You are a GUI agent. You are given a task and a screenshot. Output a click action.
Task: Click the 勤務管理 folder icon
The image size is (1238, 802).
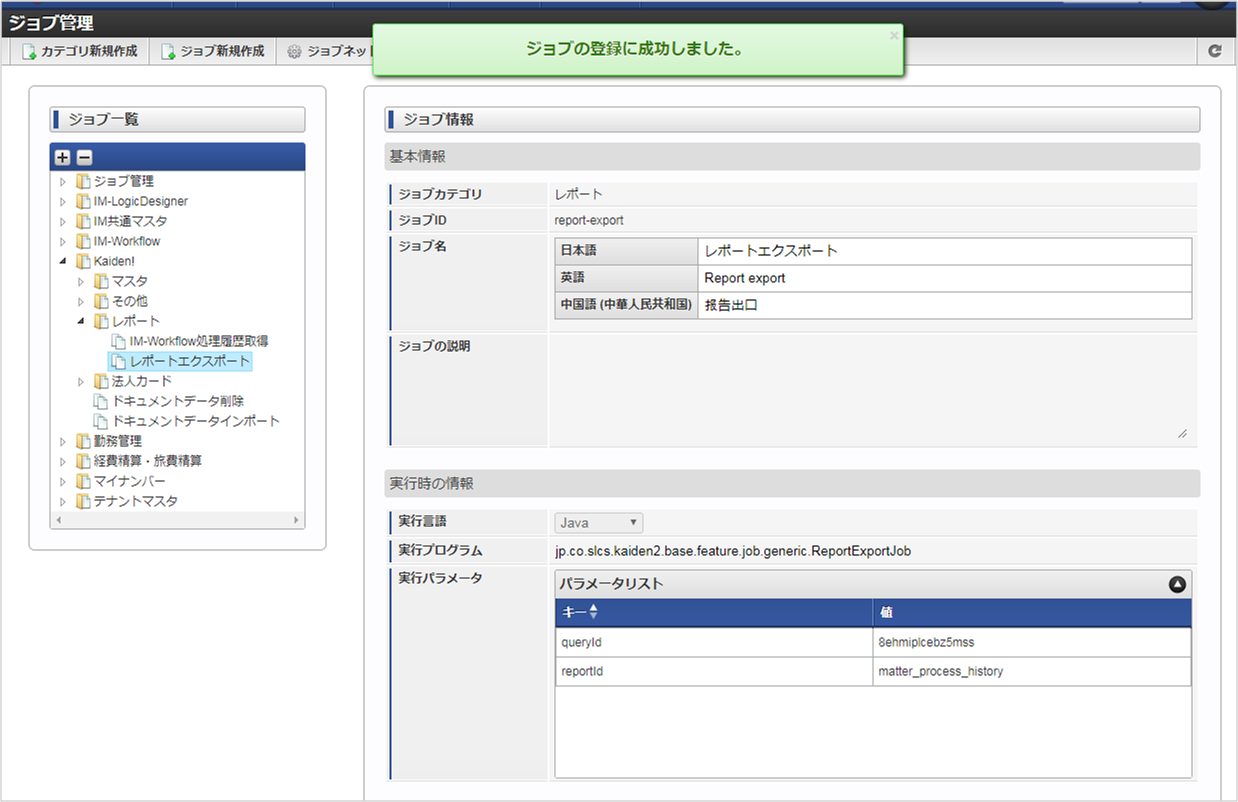(83, 441)
